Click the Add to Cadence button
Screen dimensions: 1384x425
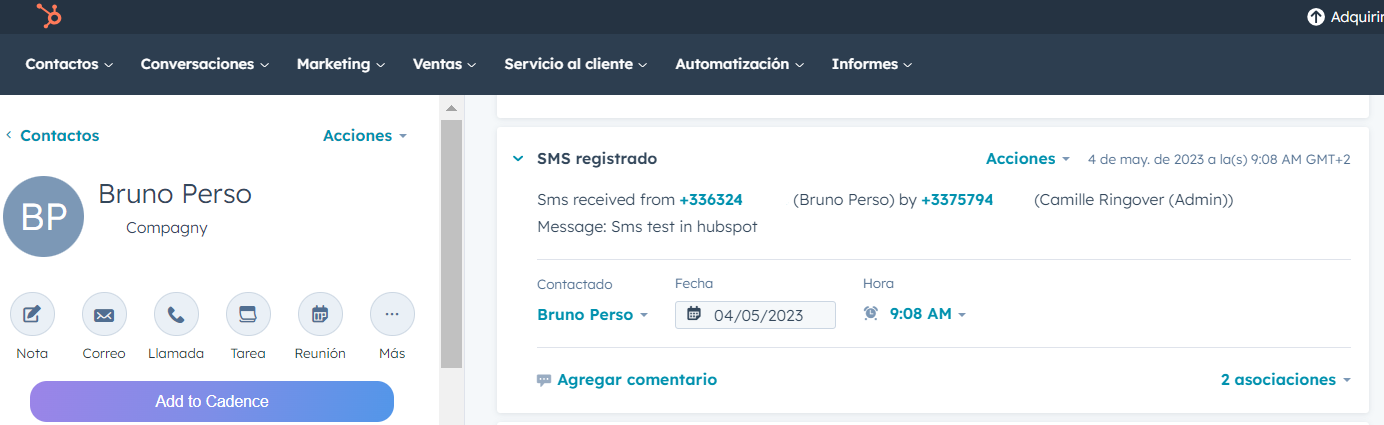coord(212,401)
